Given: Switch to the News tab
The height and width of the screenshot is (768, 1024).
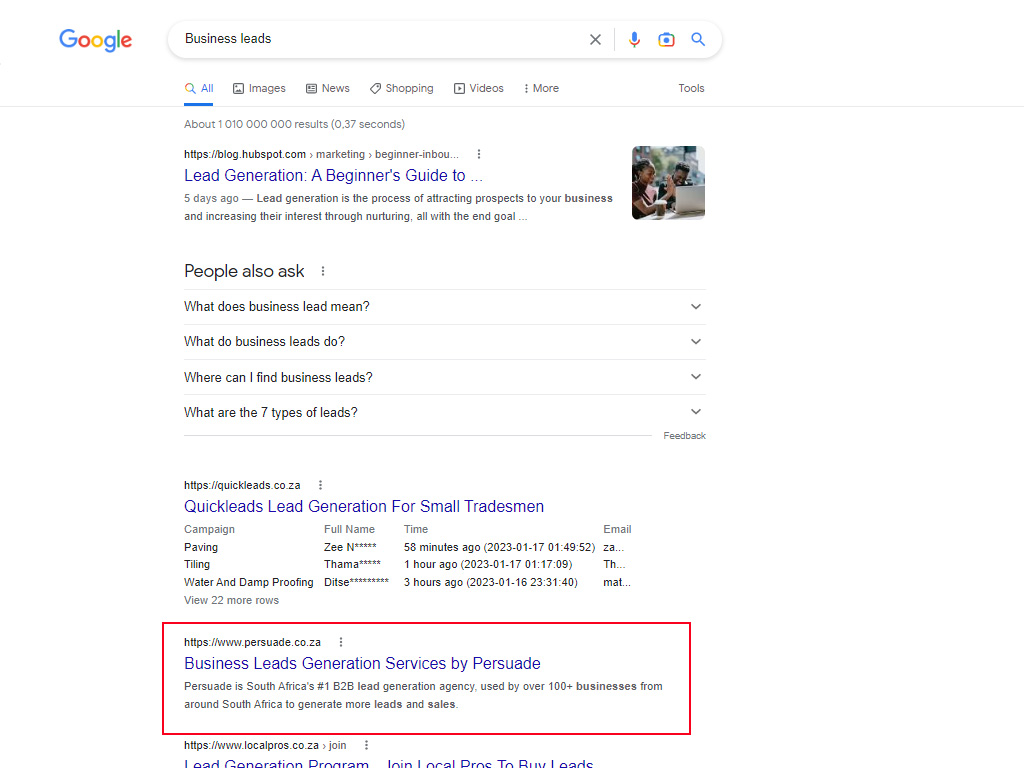Looking at the screenshot, I should coord(327,88).
